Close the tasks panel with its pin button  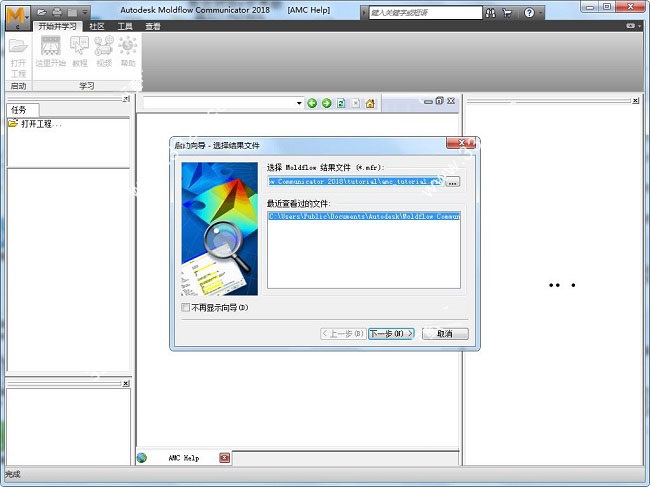pyautogui.click(x=126, y=99)
